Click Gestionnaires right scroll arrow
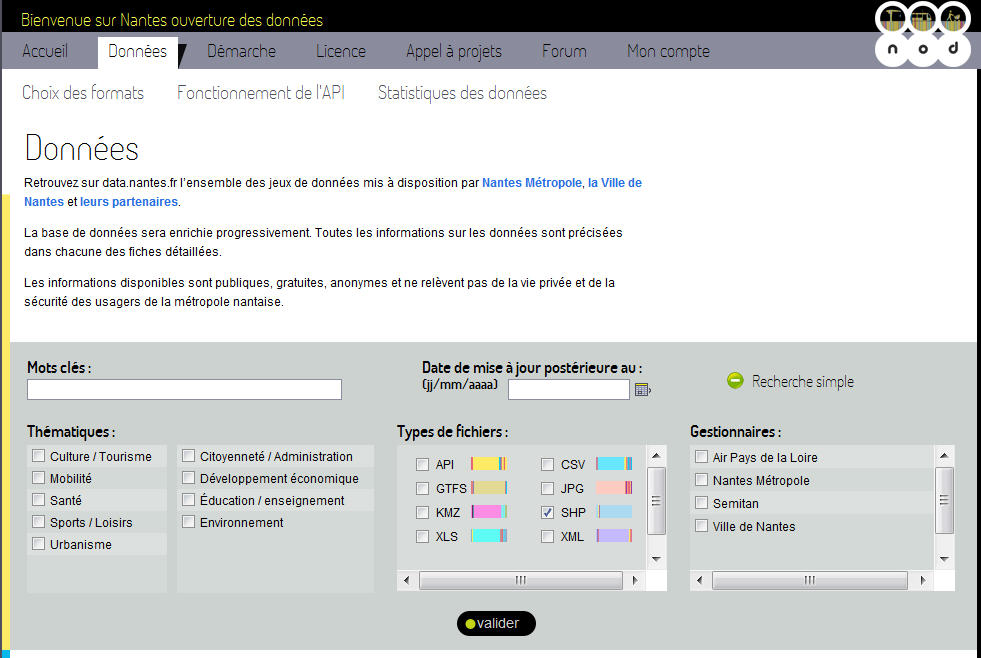Viewport: 981px width, 658px height. [923, 580]
